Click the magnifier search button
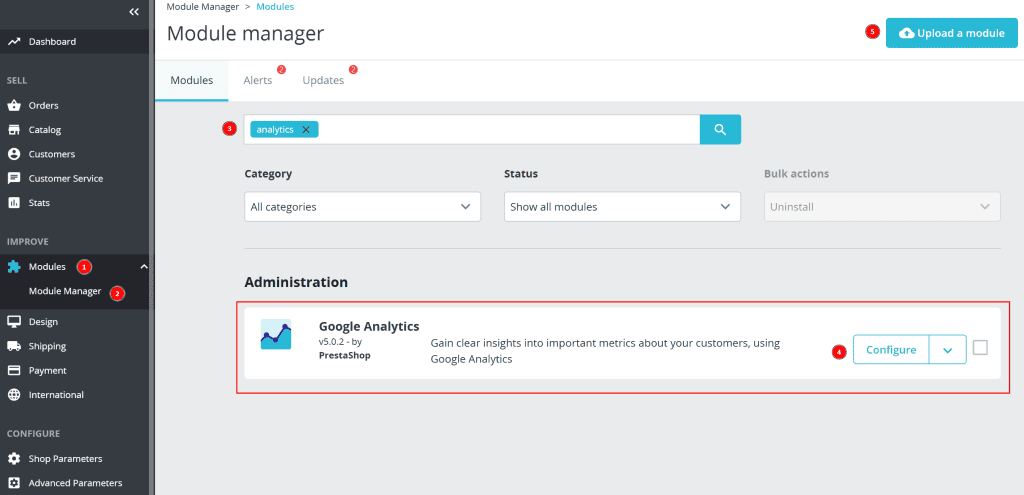1024x495 pixels. 720,129
